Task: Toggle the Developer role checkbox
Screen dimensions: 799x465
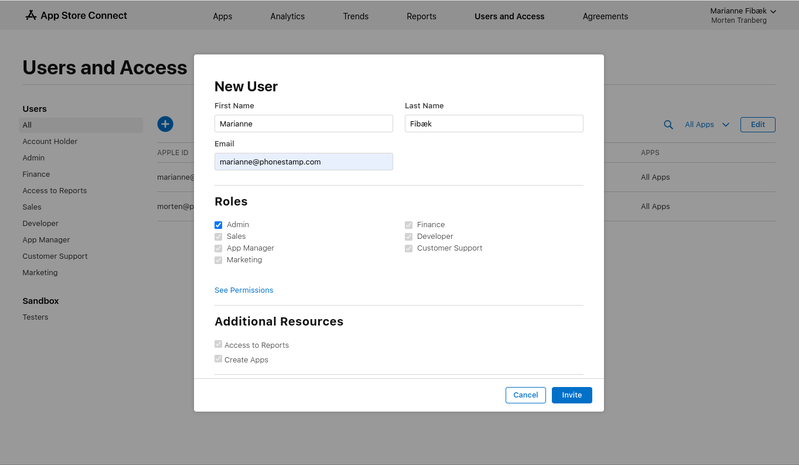Action: point(409,236)
